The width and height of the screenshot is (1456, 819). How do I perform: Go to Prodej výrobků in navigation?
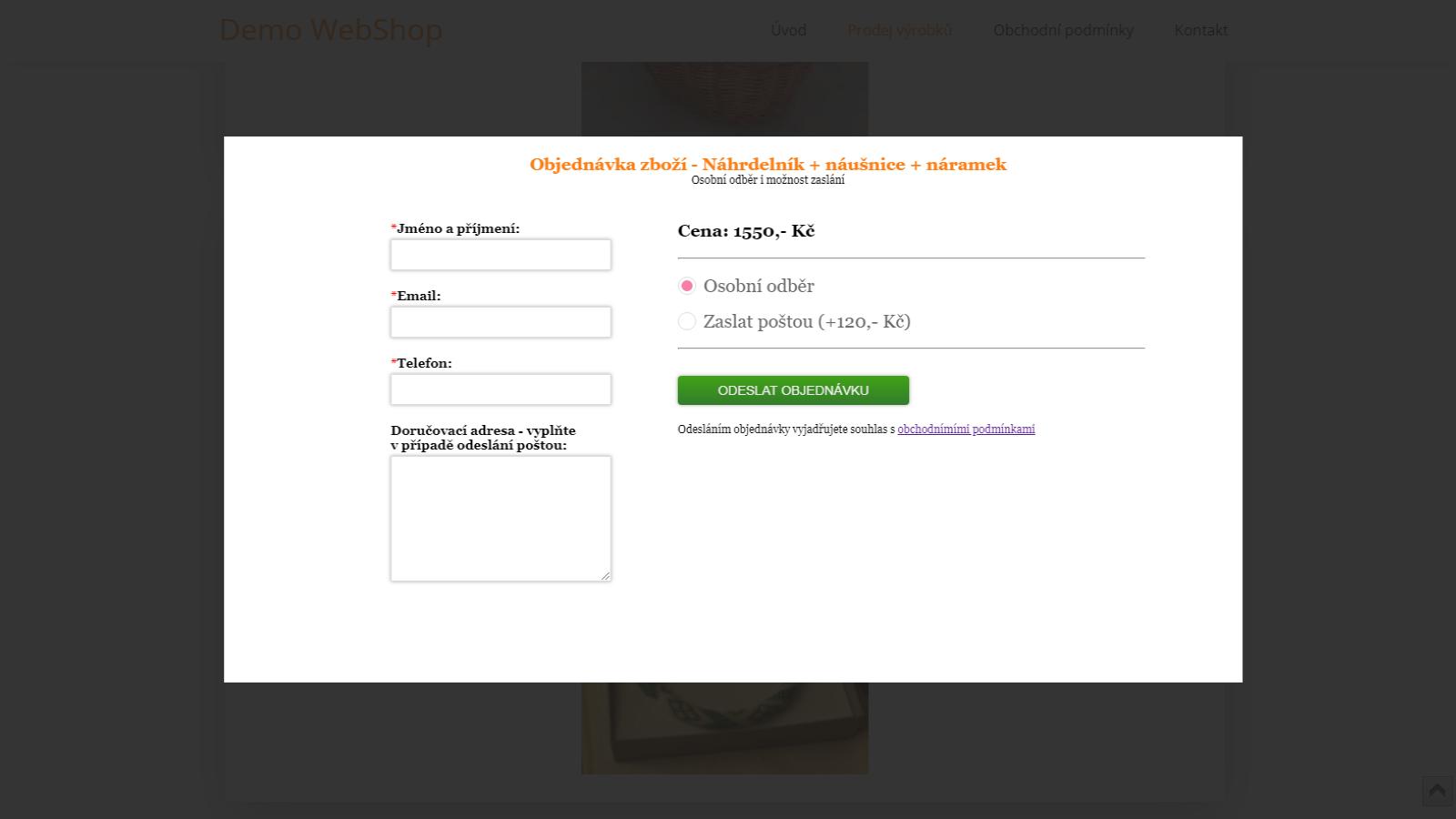coord(899,30)
